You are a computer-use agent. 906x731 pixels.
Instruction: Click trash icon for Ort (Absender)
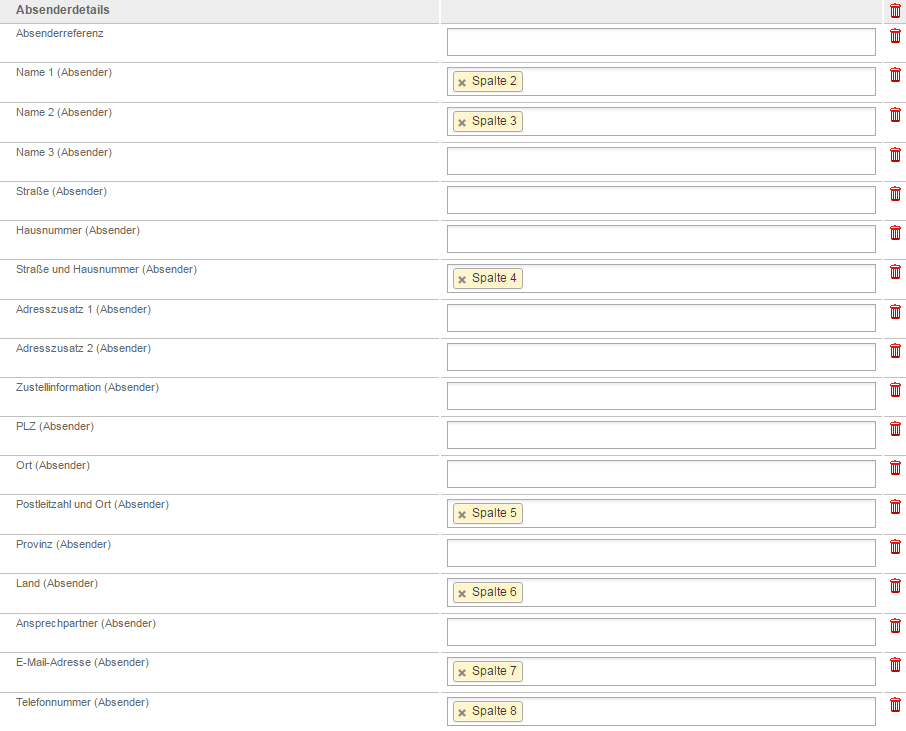click(x=895, y=467)
